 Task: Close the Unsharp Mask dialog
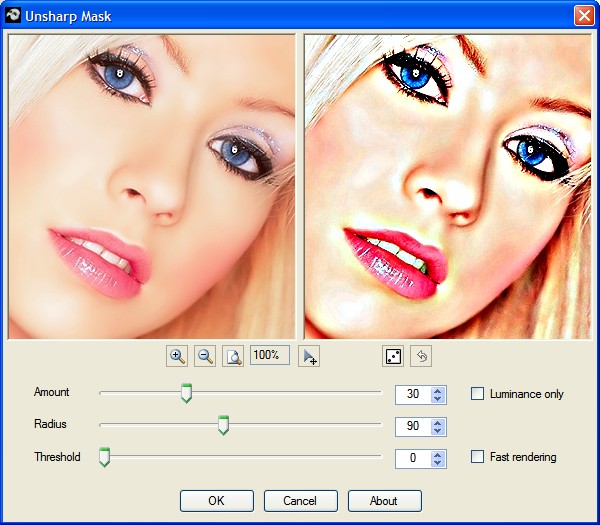584,16
